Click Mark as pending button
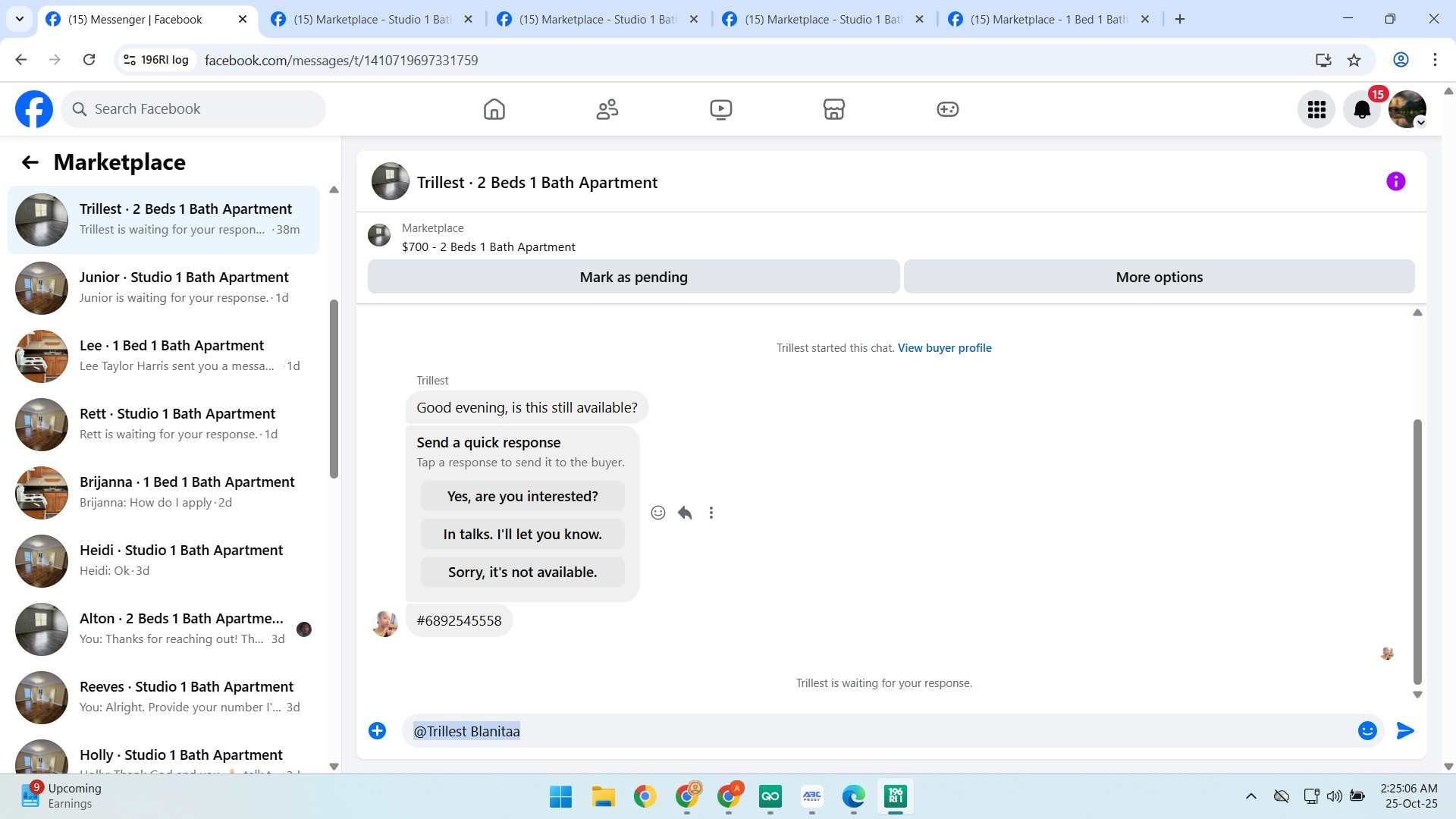The image size is (1456, 819). coord(634,277)
